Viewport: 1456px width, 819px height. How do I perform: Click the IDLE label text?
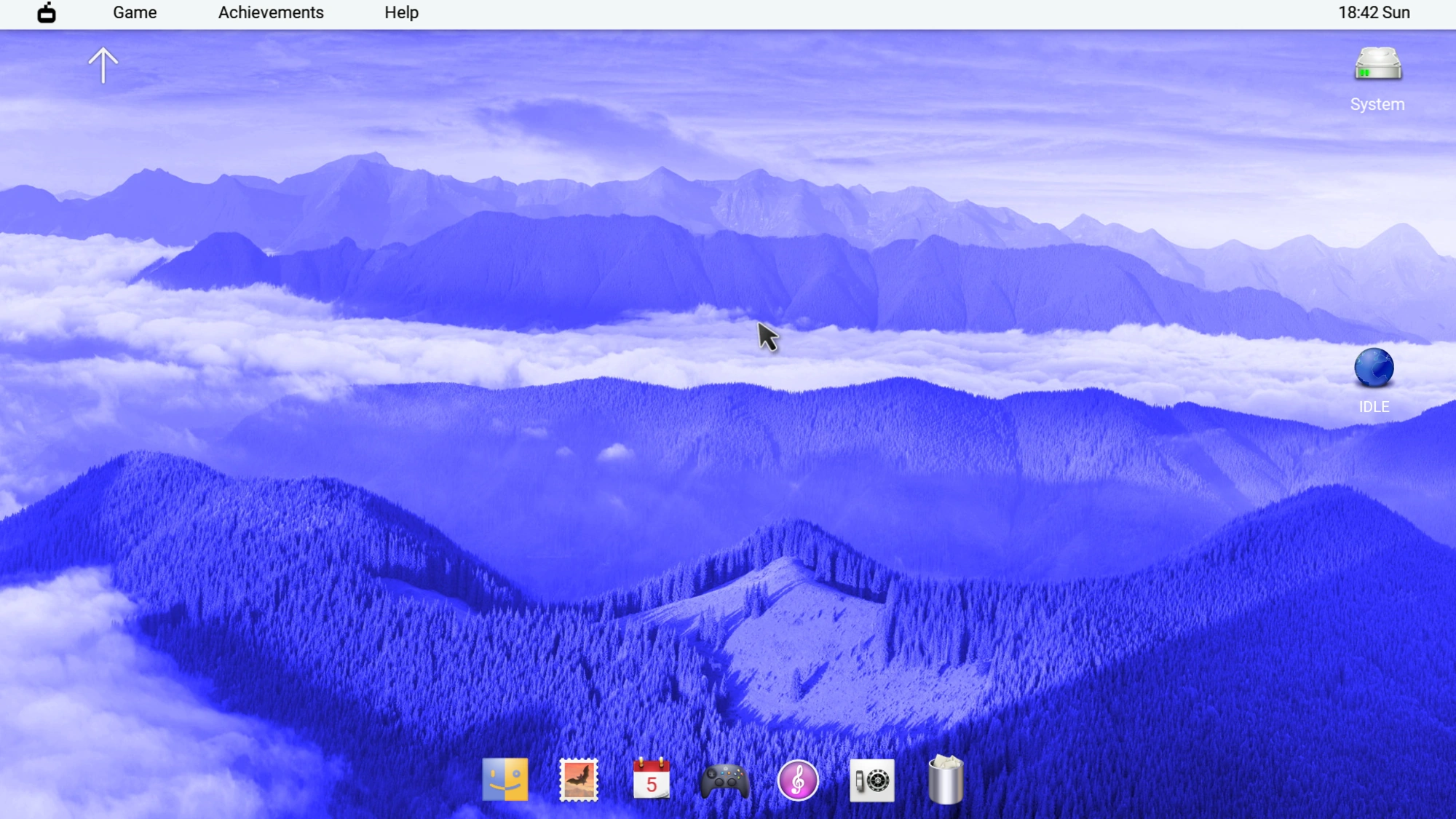point(1374,408)
